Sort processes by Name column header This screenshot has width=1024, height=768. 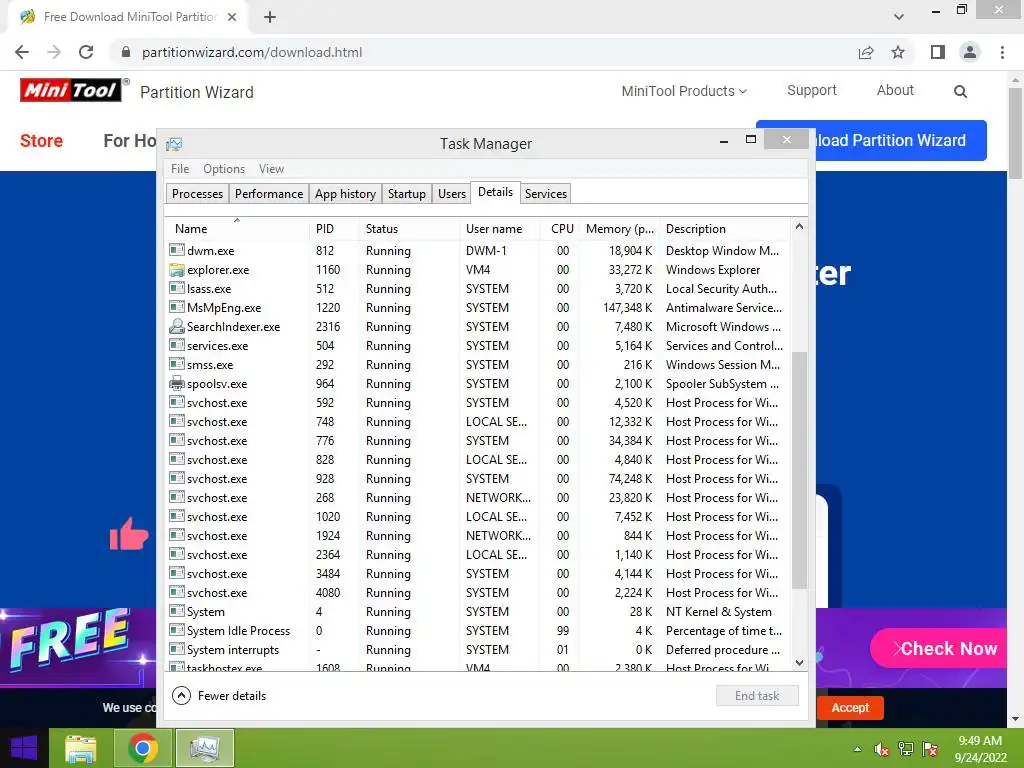click(236, 229)
